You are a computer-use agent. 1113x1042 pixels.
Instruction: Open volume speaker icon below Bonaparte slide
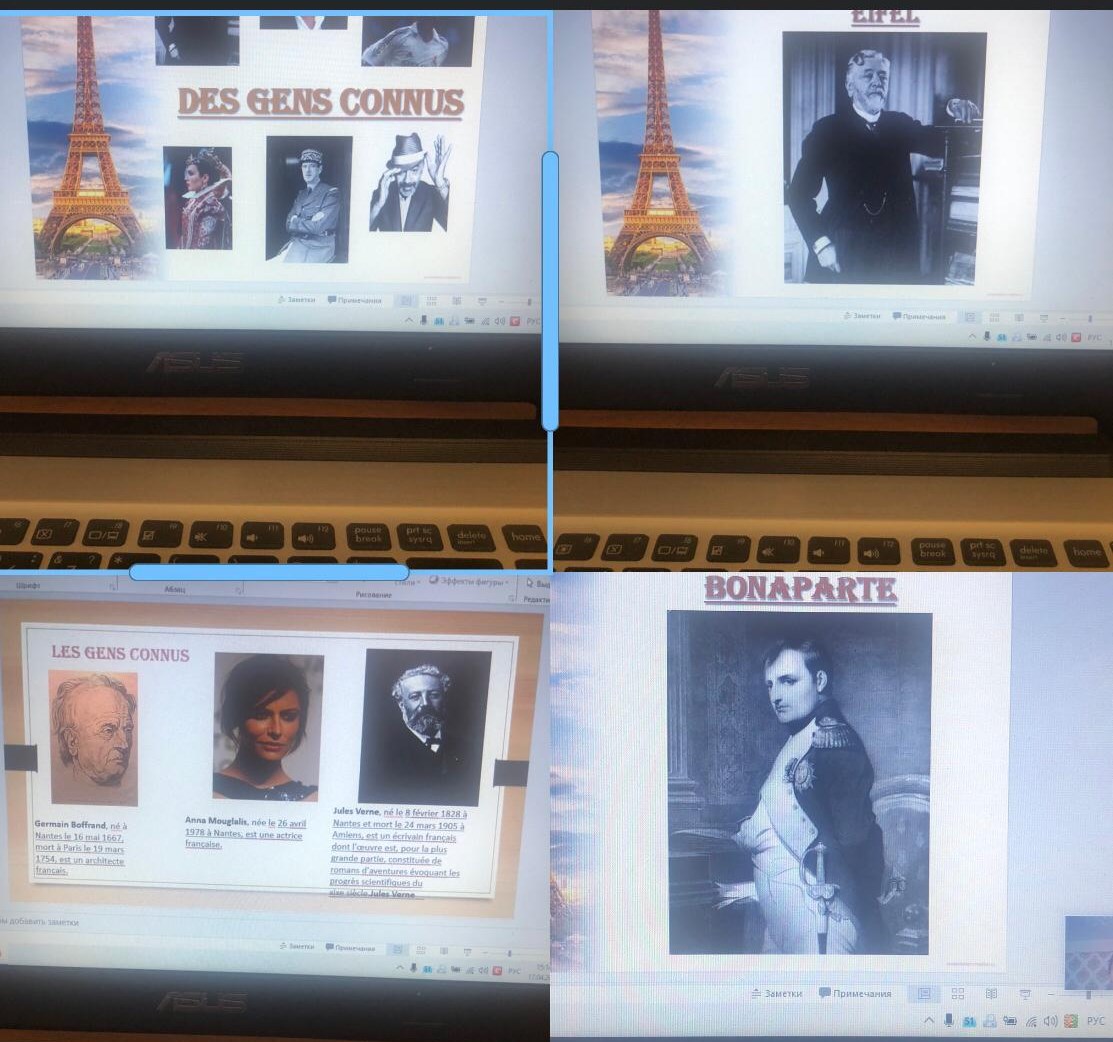click(x=1051, y=1021)
